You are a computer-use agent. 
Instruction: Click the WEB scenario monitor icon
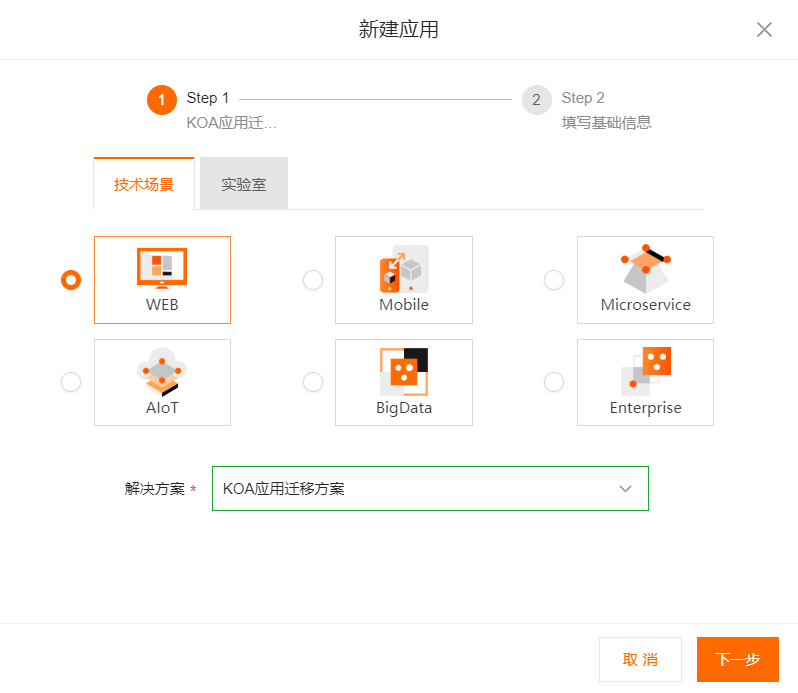[x=162, y=268]
